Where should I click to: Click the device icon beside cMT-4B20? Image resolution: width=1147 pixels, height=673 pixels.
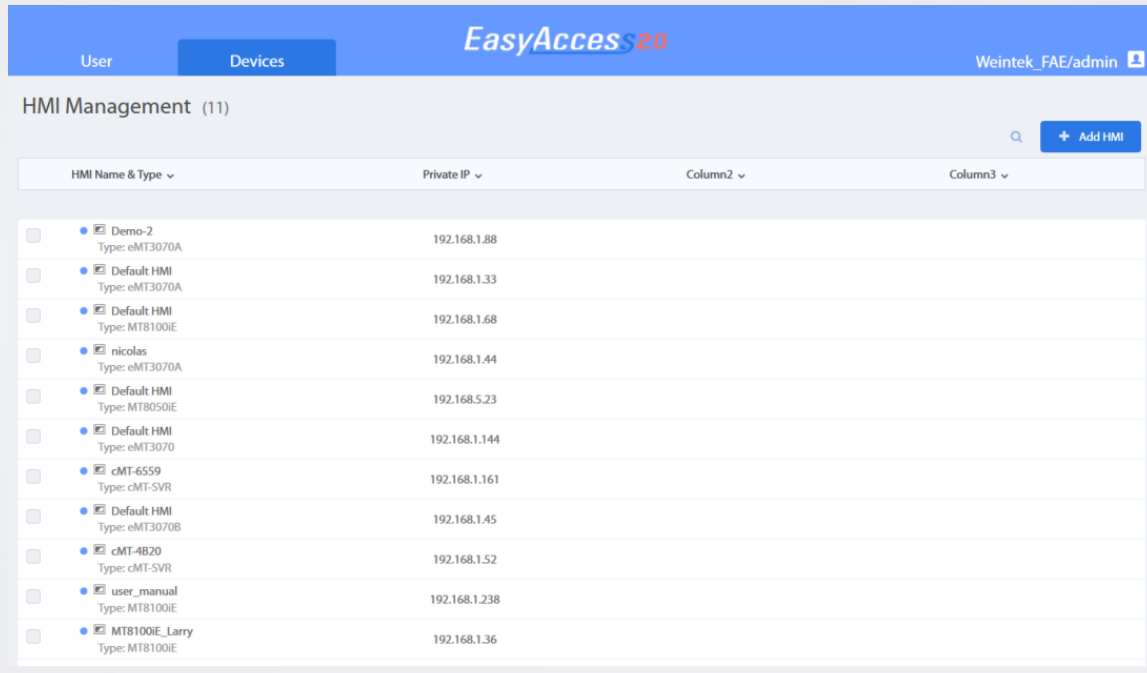pyautogui.click(x=99, y=550)
